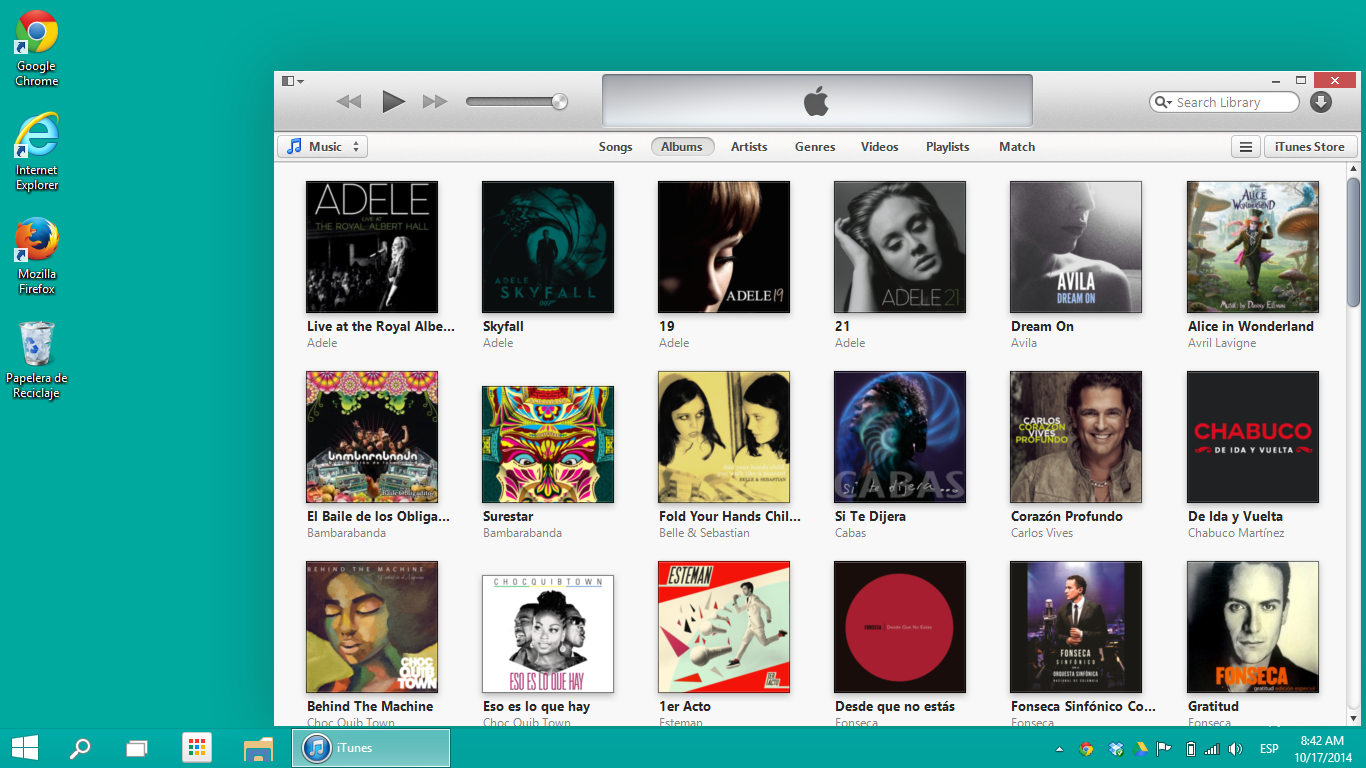Select the Alice in Wonderland album cover
Image resolution: width=1366 pixels, height=768 pixels.
point(1253,247)
